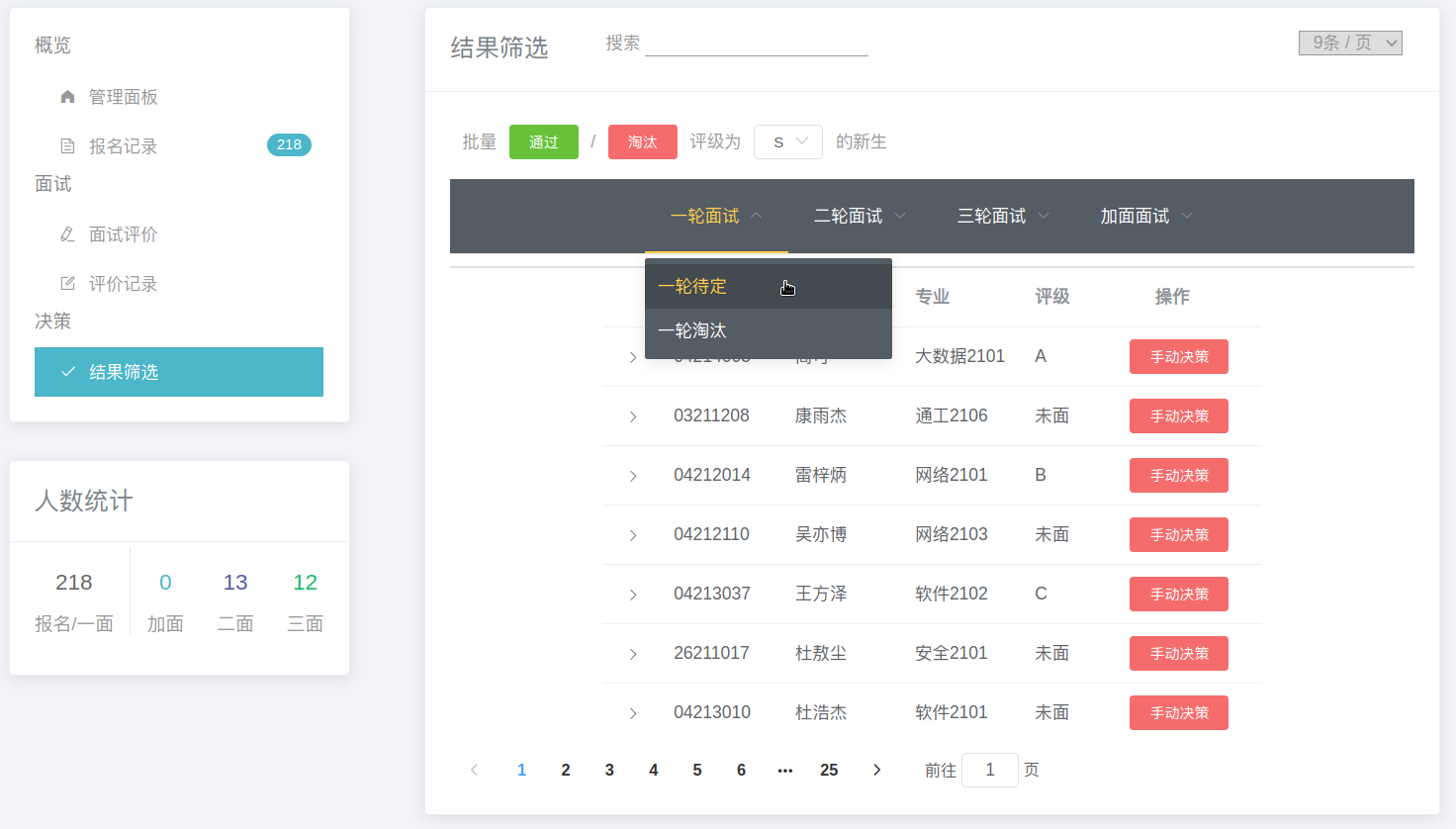Viewport: 1456px width, 829px height.
Task: Go to page 3
Action: [609, 770]
